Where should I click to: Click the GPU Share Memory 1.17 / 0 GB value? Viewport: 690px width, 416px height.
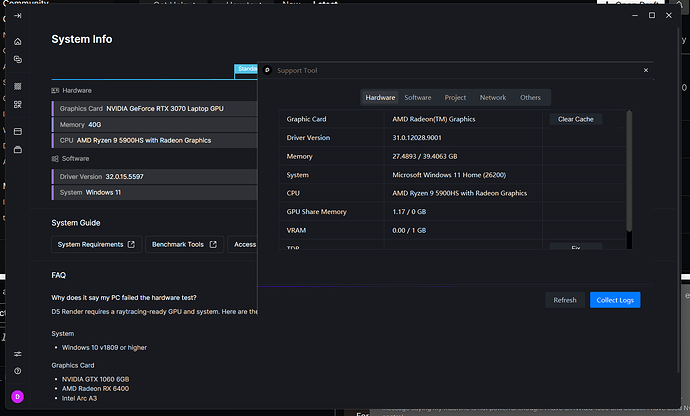pos(409,212)
